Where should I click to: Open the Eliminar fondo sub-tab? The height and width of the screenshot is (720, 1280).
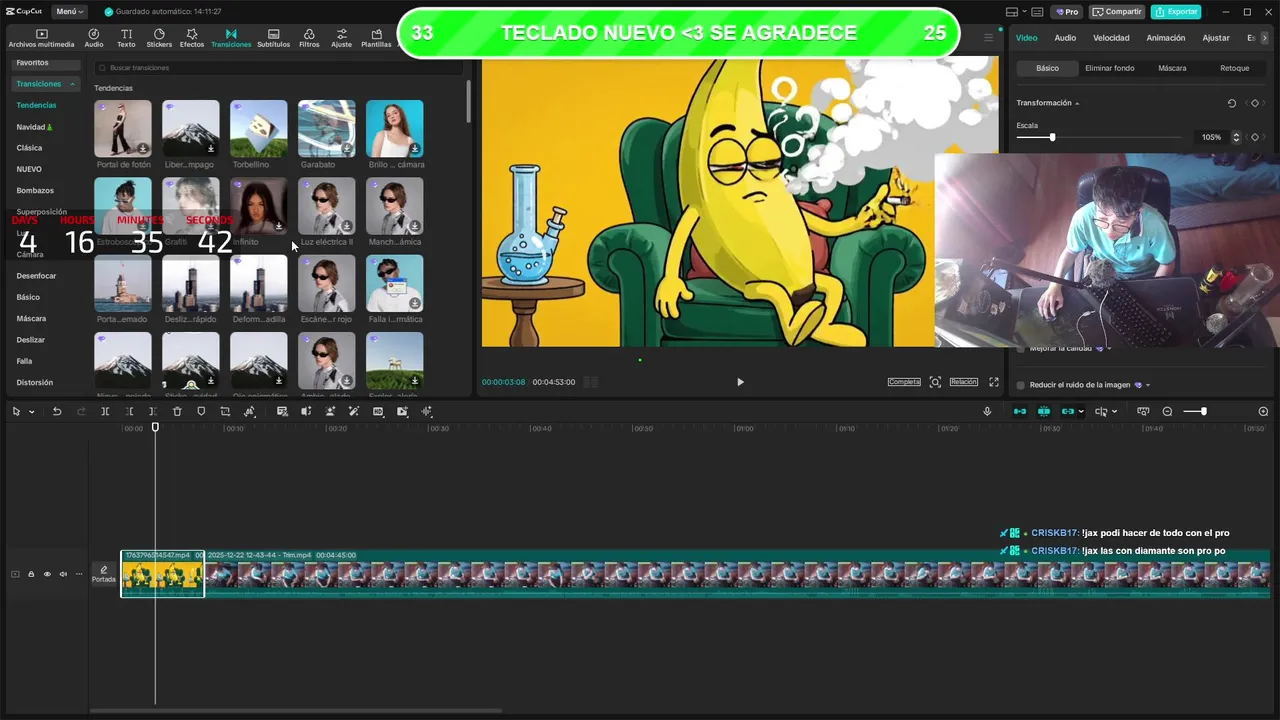[1110, 68]
